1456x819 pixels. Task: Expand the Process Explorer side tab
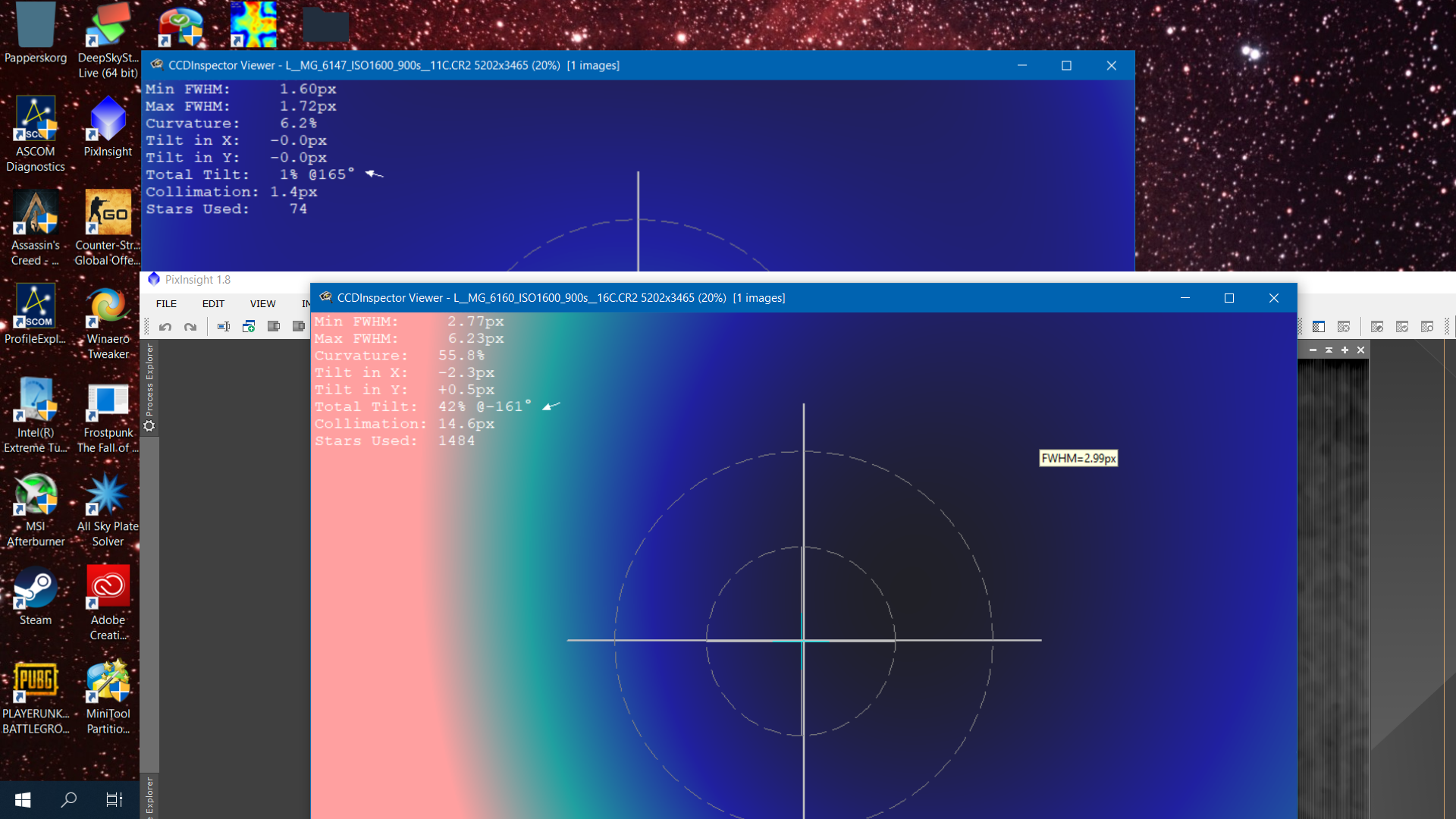click(x=149, y=378)
